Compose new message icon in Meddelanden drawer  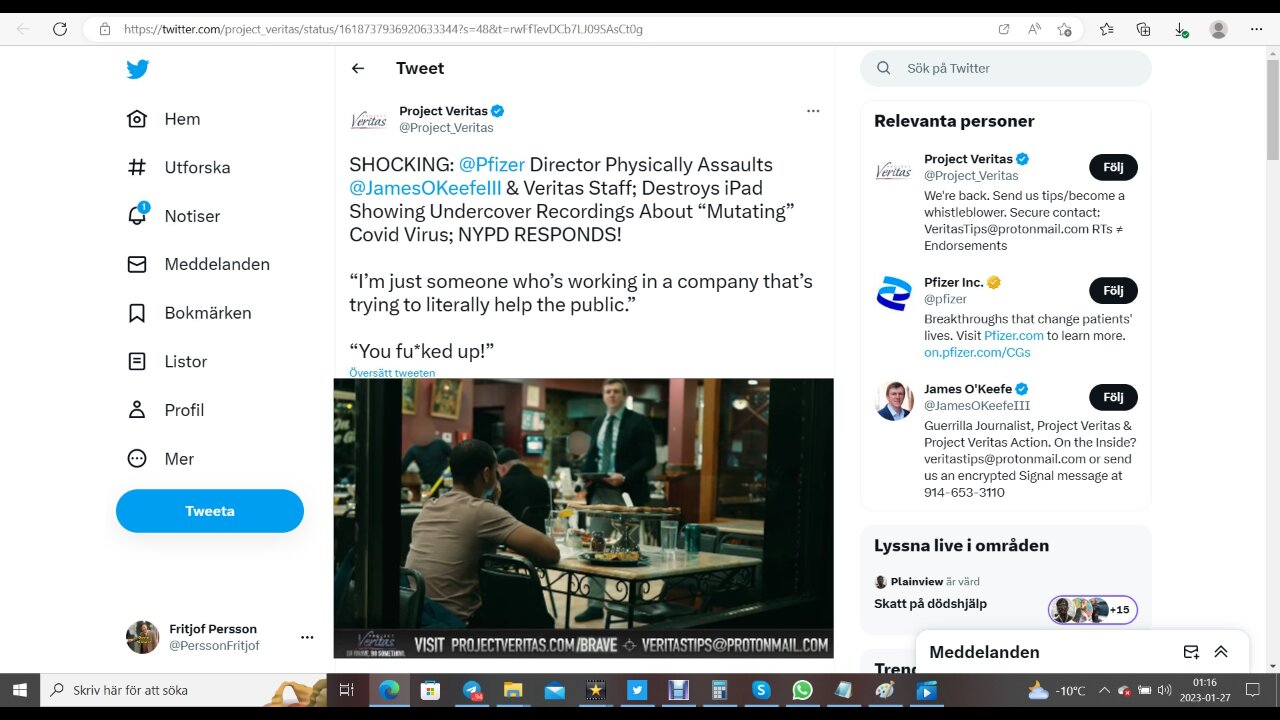pos(1191,652)
